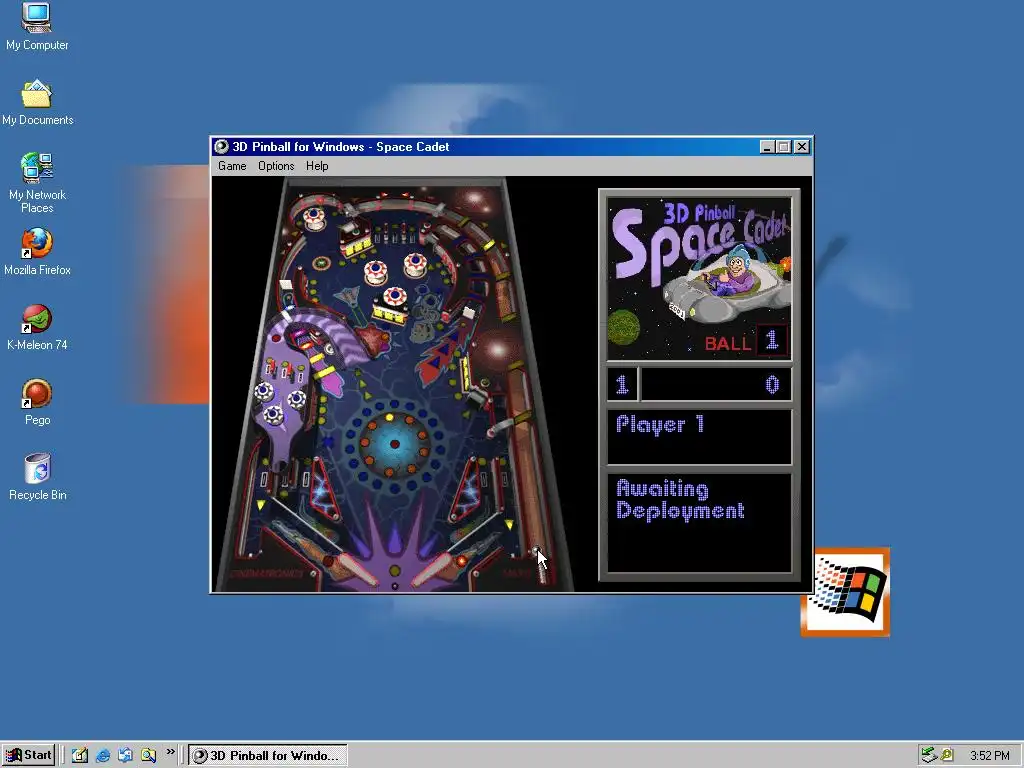Screen dimensions: 1024x768
Task: Click the Space Cadet logo artwork
Action: pos(699,279)
